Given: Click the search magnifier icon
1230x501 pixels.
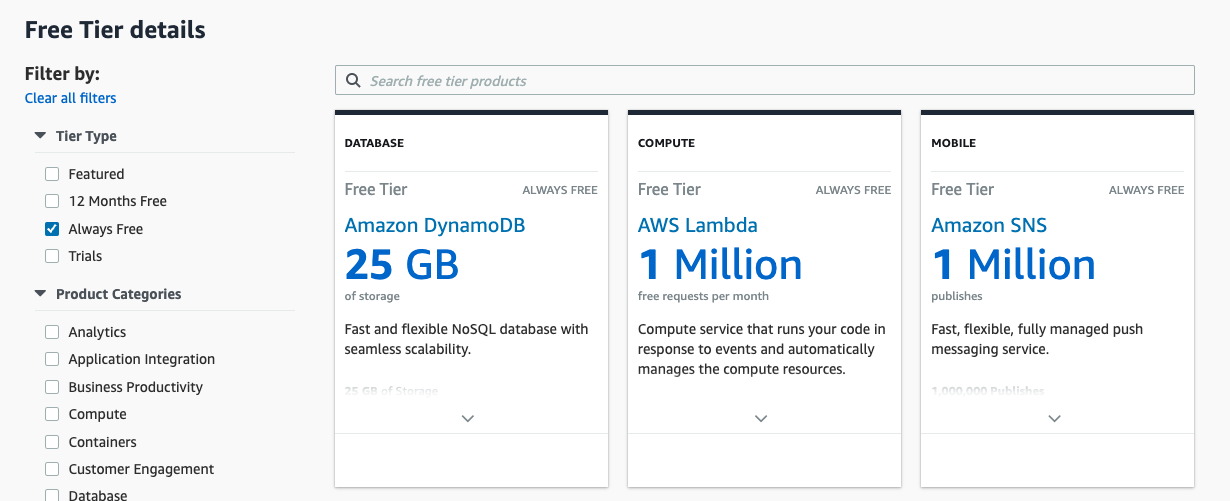Looking at the screenshot, I should pos(353,81).
